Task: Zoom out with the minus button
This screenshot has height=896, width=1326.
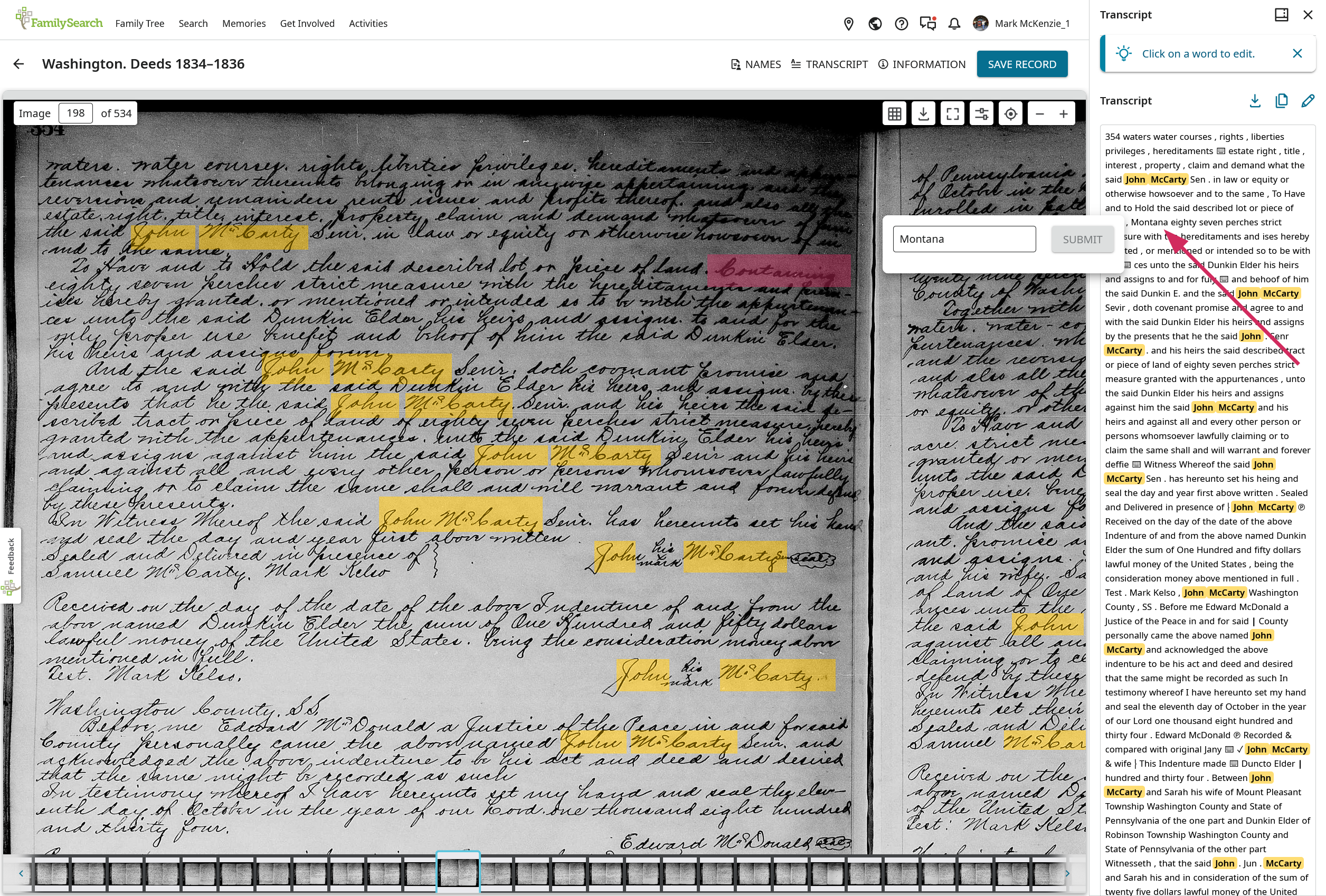Action: pyautogui.click(x=1039, y=113)
